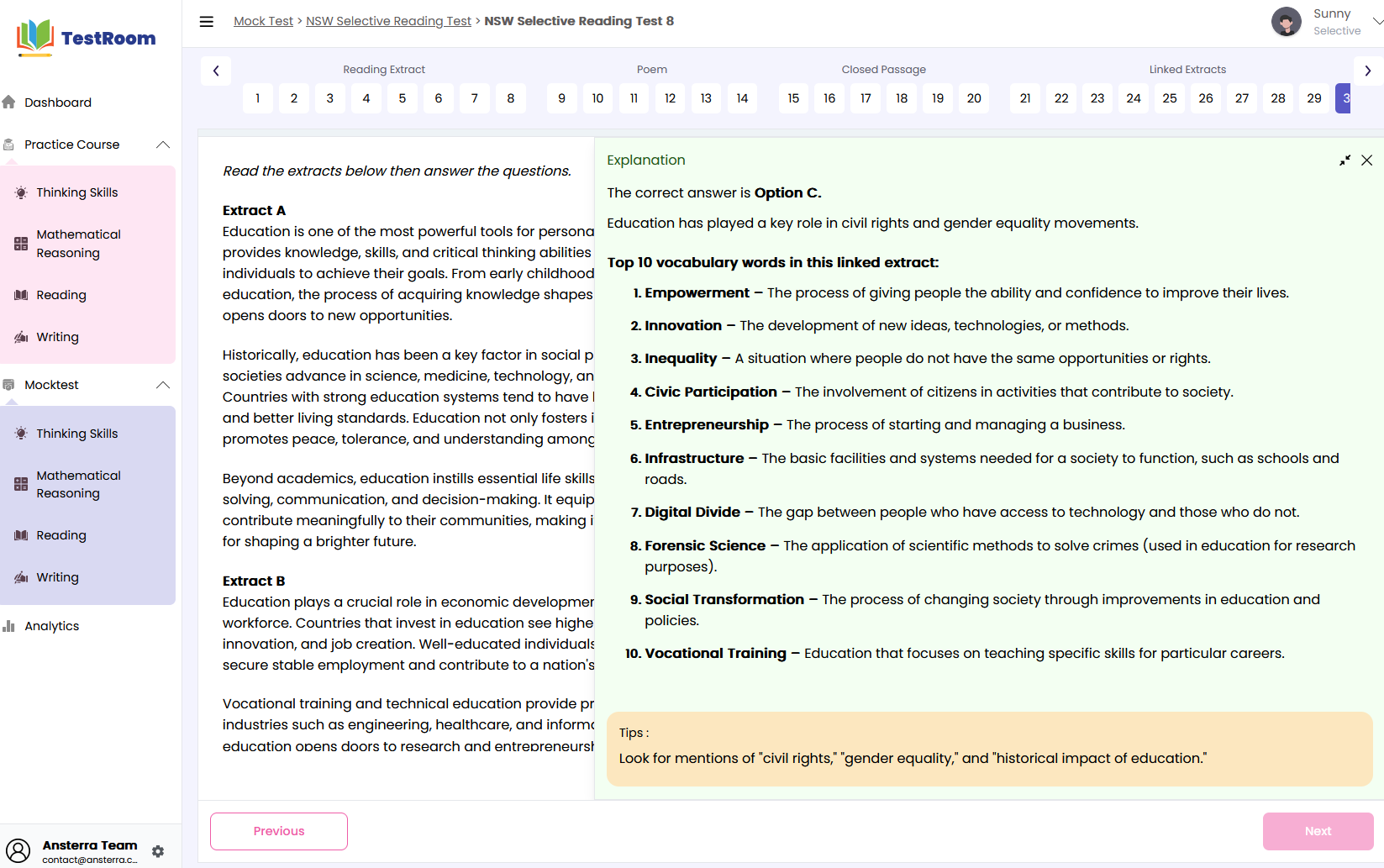The width and height of the screenshot is (1384, 868).
Task: Click the Mock Test breadcrumb link
Action: [263, 21]
